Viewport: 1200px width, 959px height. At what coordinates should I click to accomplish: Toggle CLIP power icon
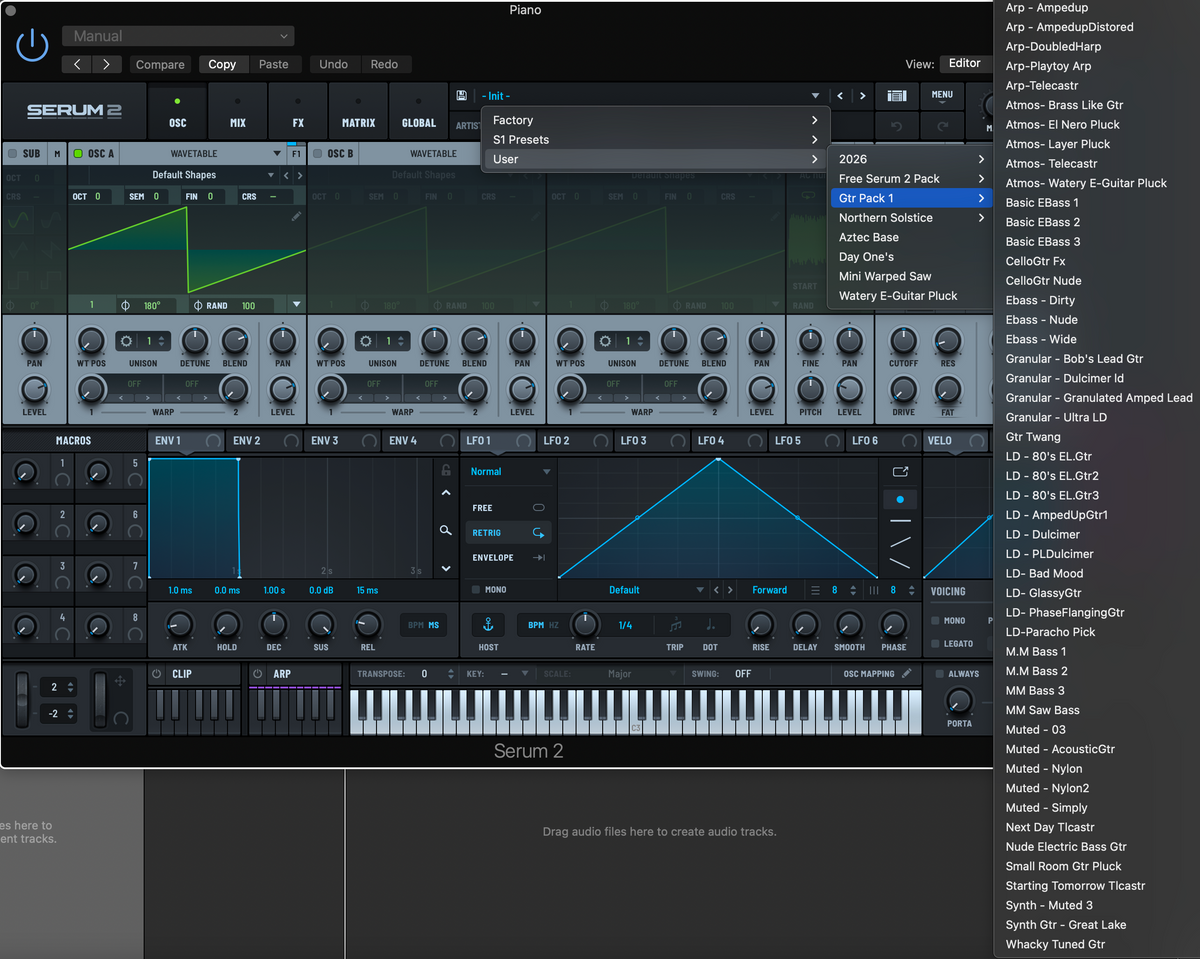157,674
